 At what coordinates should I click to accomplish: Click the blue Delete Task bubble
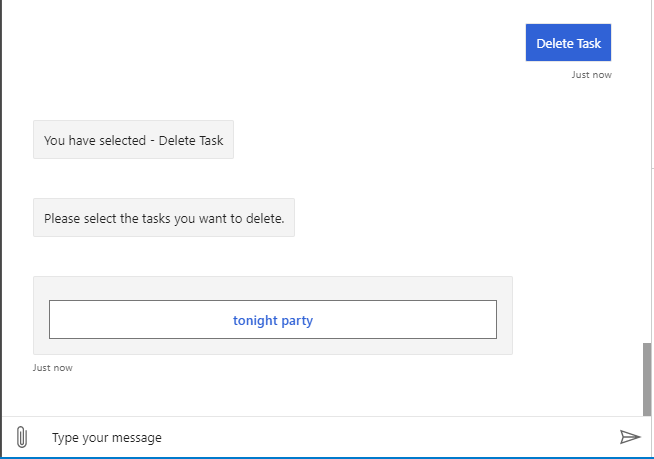tap(568, 43)
